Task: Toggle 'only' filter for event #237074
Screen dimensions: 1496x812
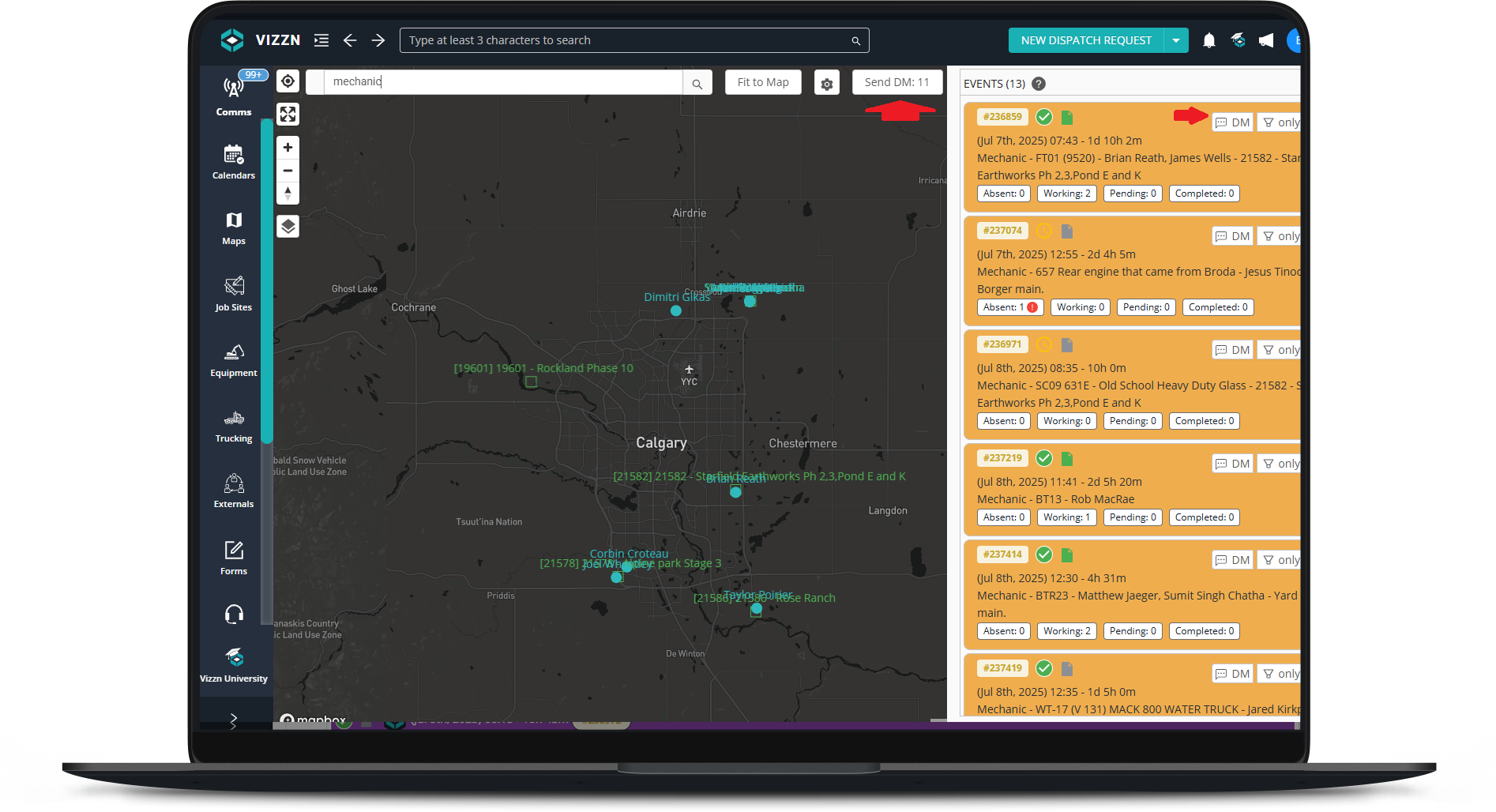Action: [x=1280, y=236]
